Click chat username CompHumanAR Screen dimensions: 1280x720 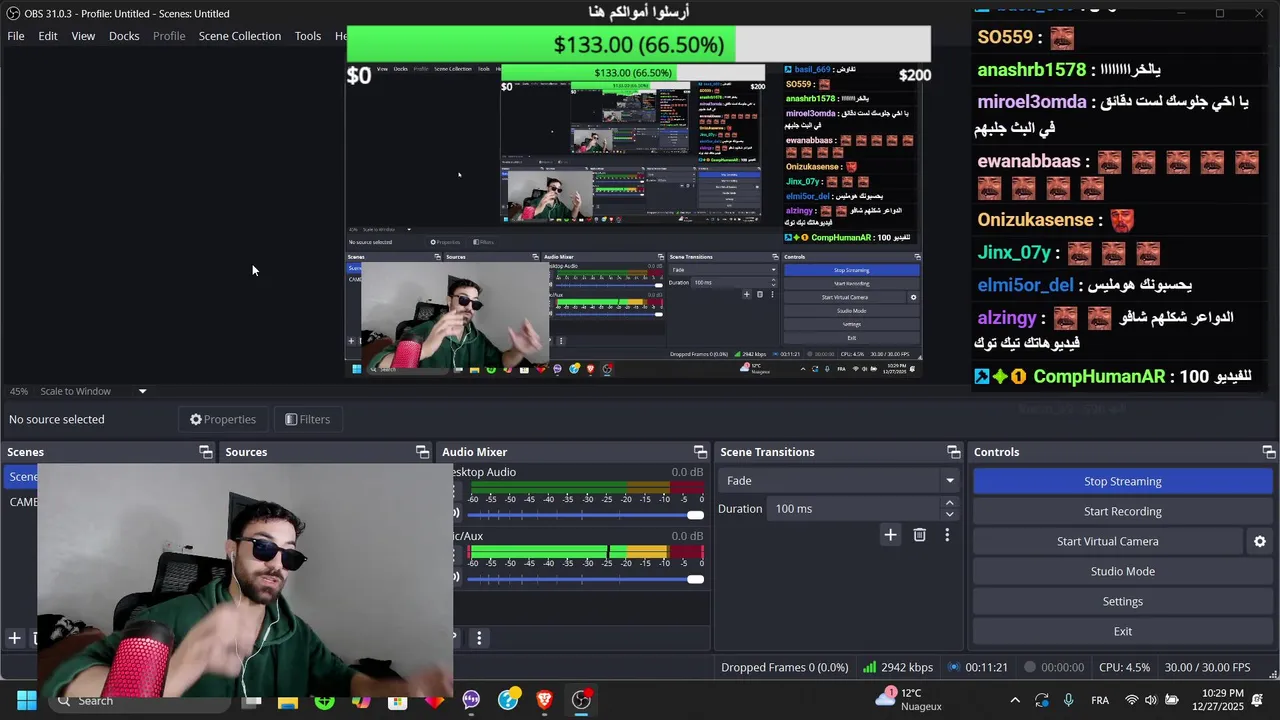click(x=1099, y=377)
